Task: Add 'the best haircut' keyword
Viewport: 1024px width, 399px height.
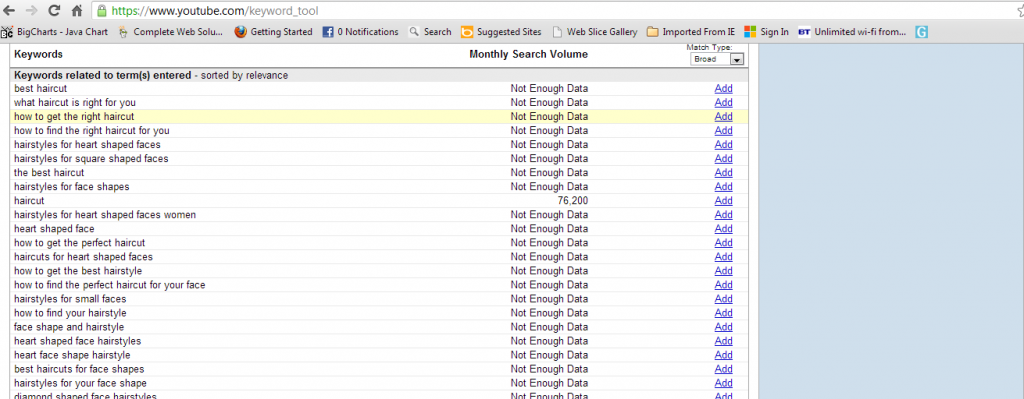Action: coord(724,172)
